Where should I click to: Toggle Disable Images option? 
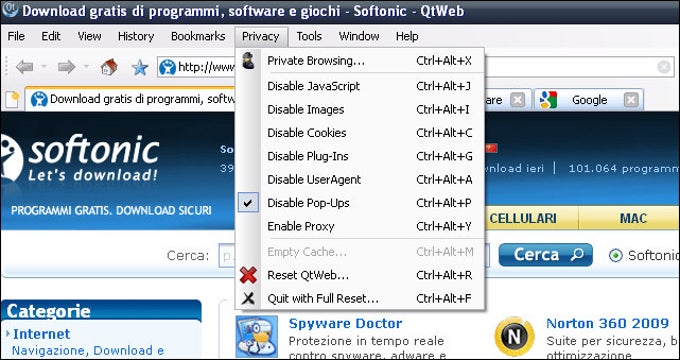tap(360, 110)
